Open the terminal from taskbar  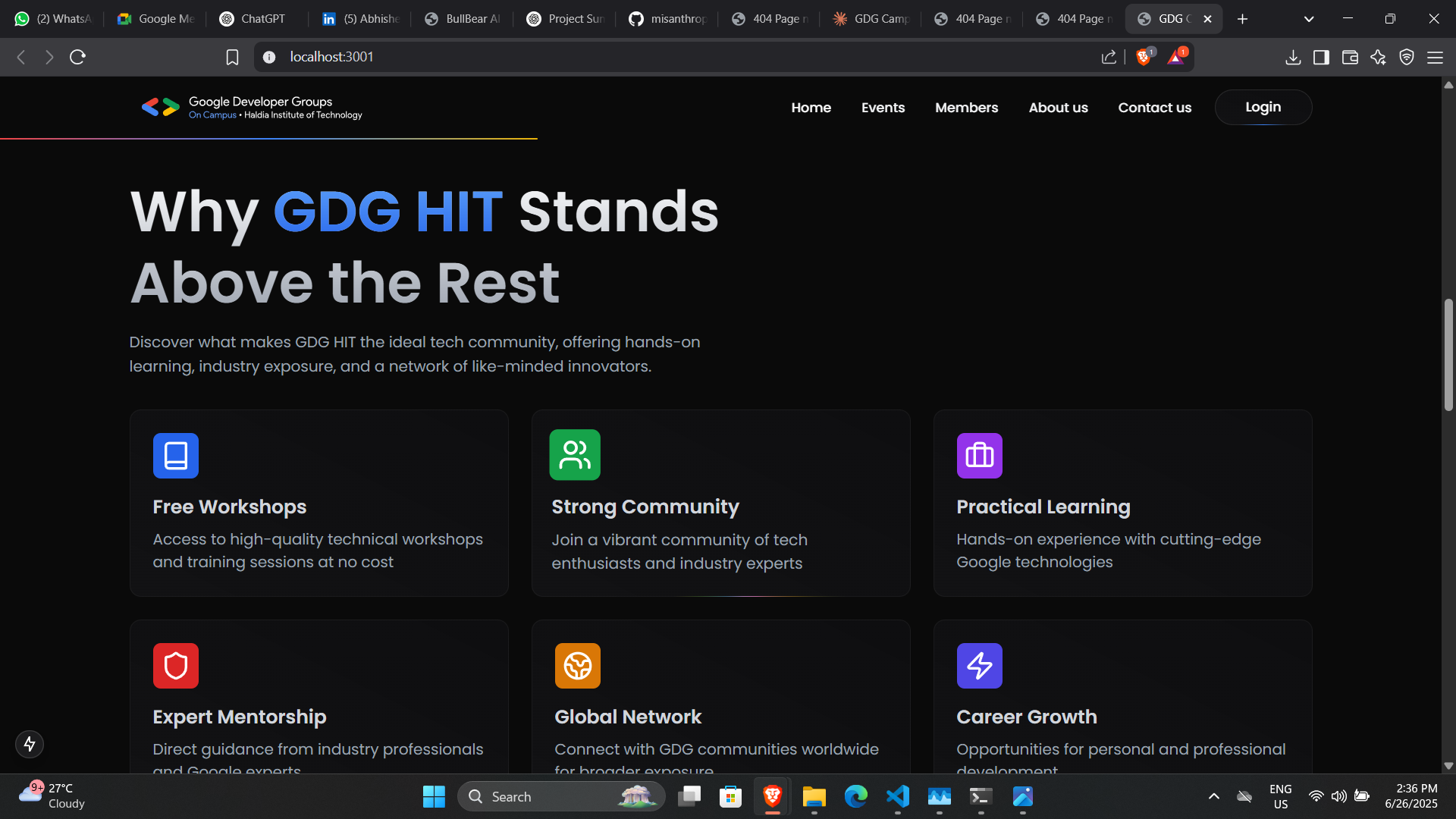[x=981, y=796]
